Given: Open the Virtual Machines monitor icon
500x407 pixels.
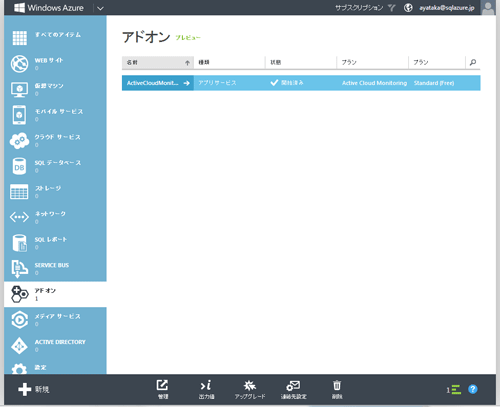Looking at the screenshot, I should [x=19, y=89].
